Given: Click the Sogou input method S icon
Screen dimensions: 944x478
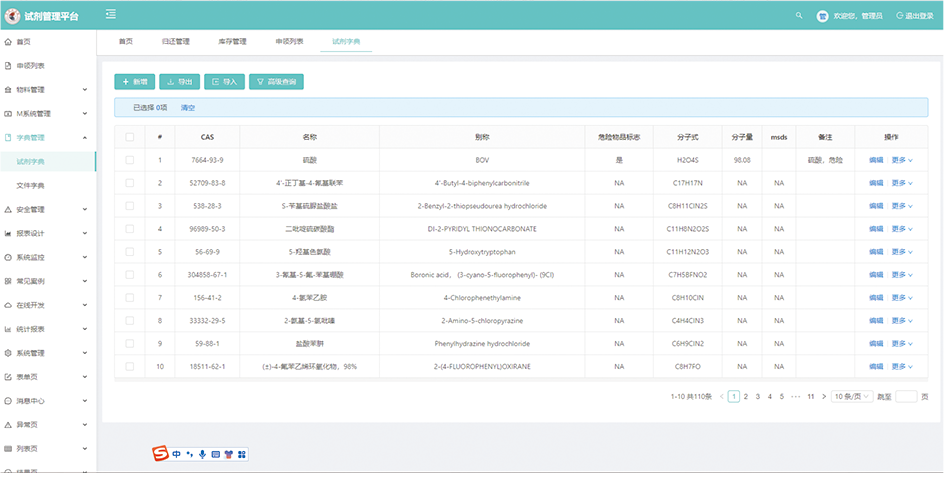Looking at the screenshot, I should click(x=160, y=454).
